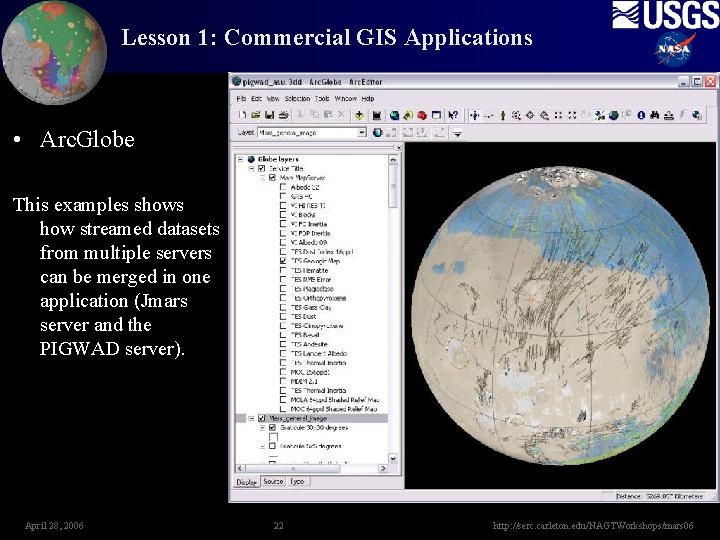Screen dimensions: 720x540
Task: Click the New document icon in ArcGlobe toolbar
Action: pos(242,115)
